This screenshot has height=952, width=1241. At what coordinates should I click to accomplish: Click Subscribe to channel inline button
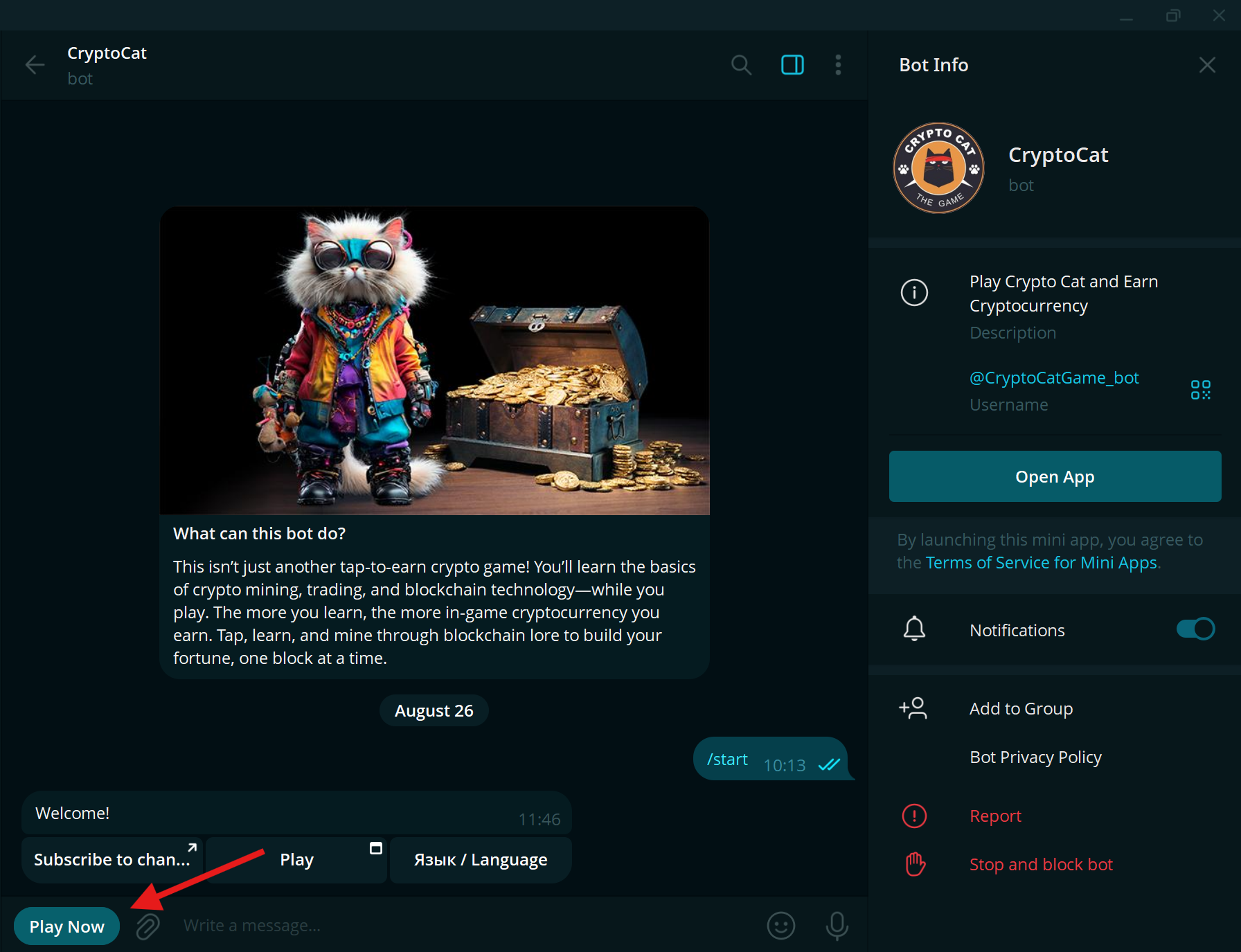pyautogui.click(x=111, y=860)
